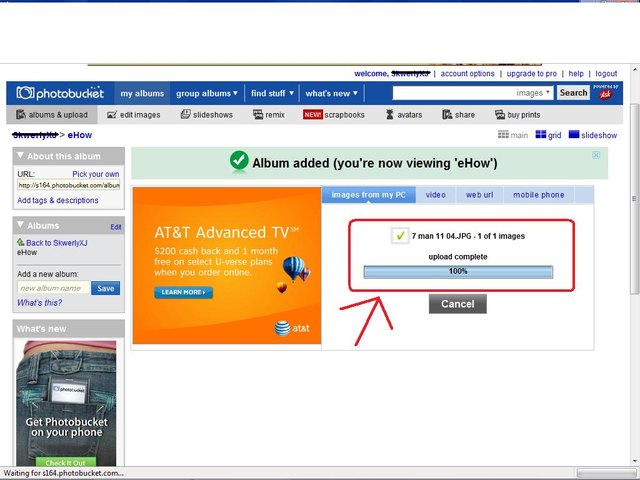Click the Check It Out button
Screen dimensions: 640x480
click(x=65, y=462)
